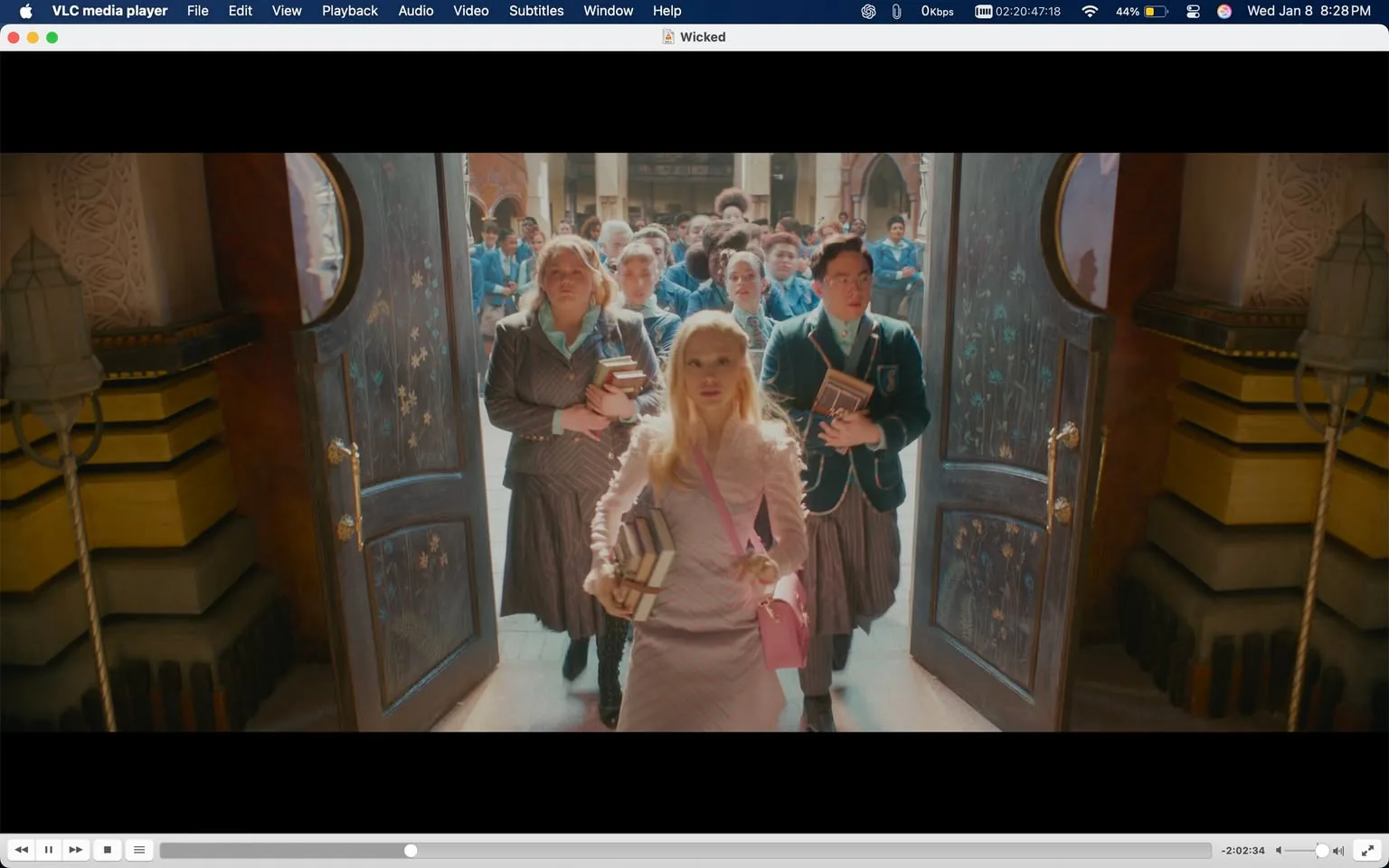The height and width of the screenshot is (868, 1389).
Task: Click the peripheral device icon in menu bar
Action: pos(896,12)
